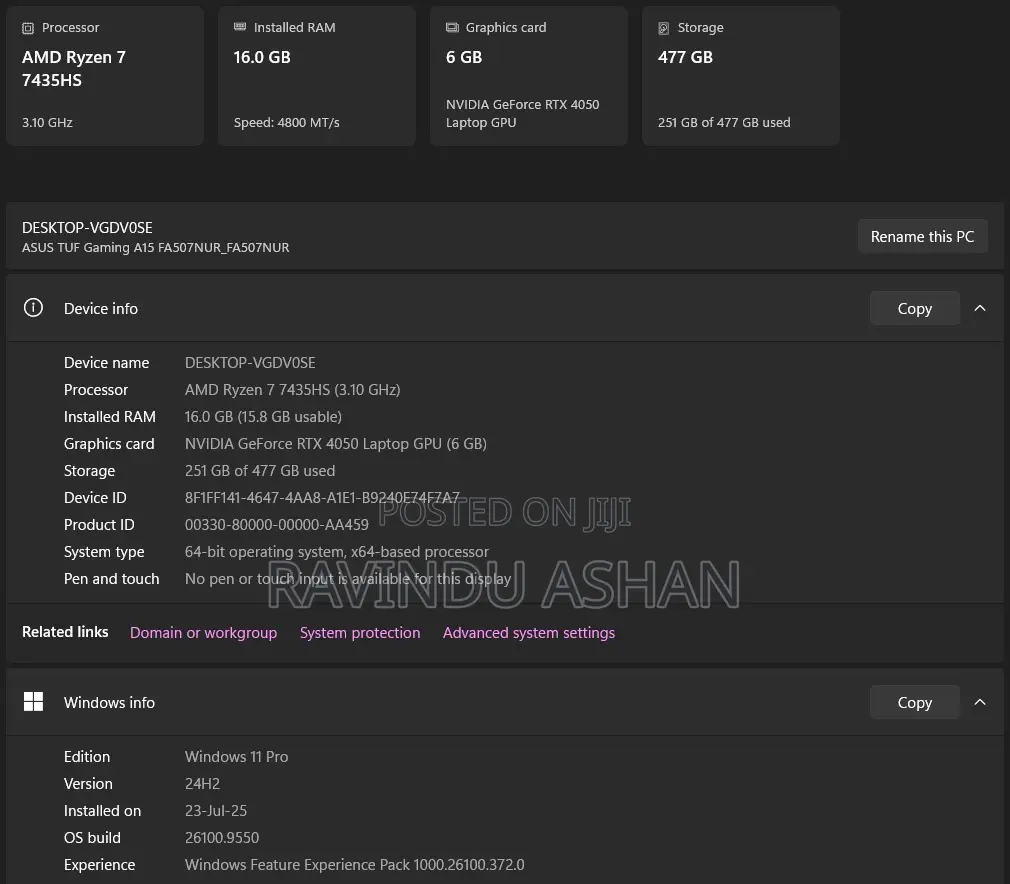Click 'Windows Feature Experience Pack 1000.26100.372.0'
Image resolution: width=1010 pixels, height=884 pixels.
tap(354, 865)
